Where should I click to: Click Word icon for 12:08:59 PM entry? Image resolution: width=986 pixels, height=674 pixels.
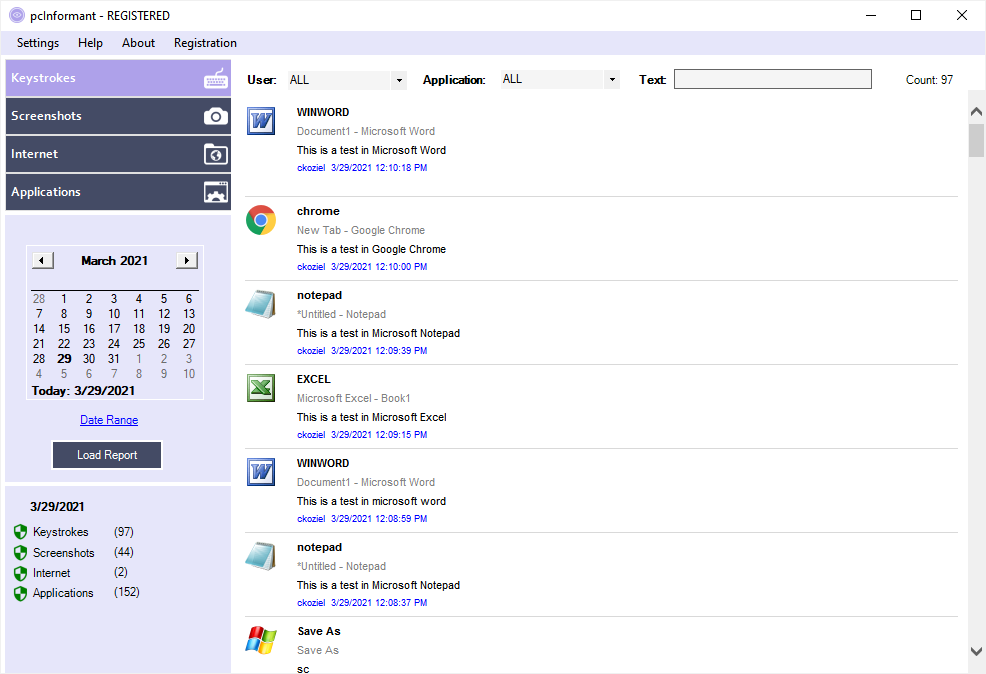pos(261,472)
